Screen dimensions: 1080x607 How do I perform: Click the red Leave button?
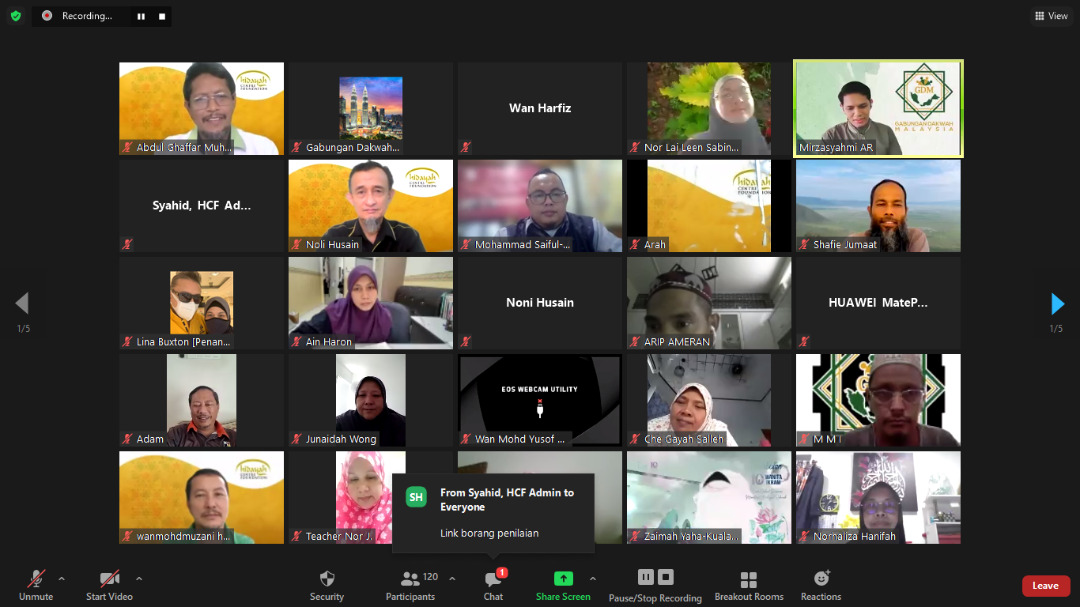(1045, 586)
